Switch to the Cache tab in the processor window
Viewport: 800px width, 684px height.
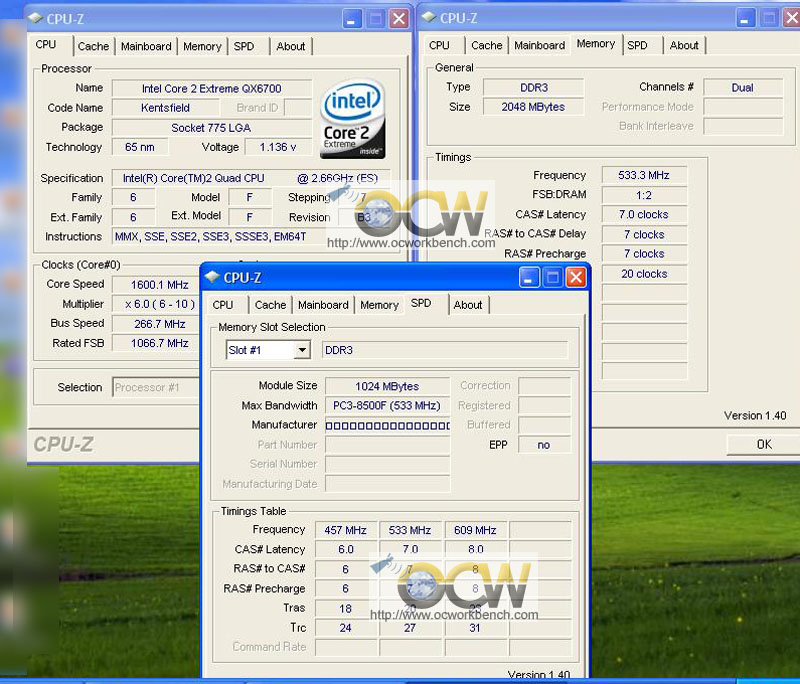(x=93, y=46)
